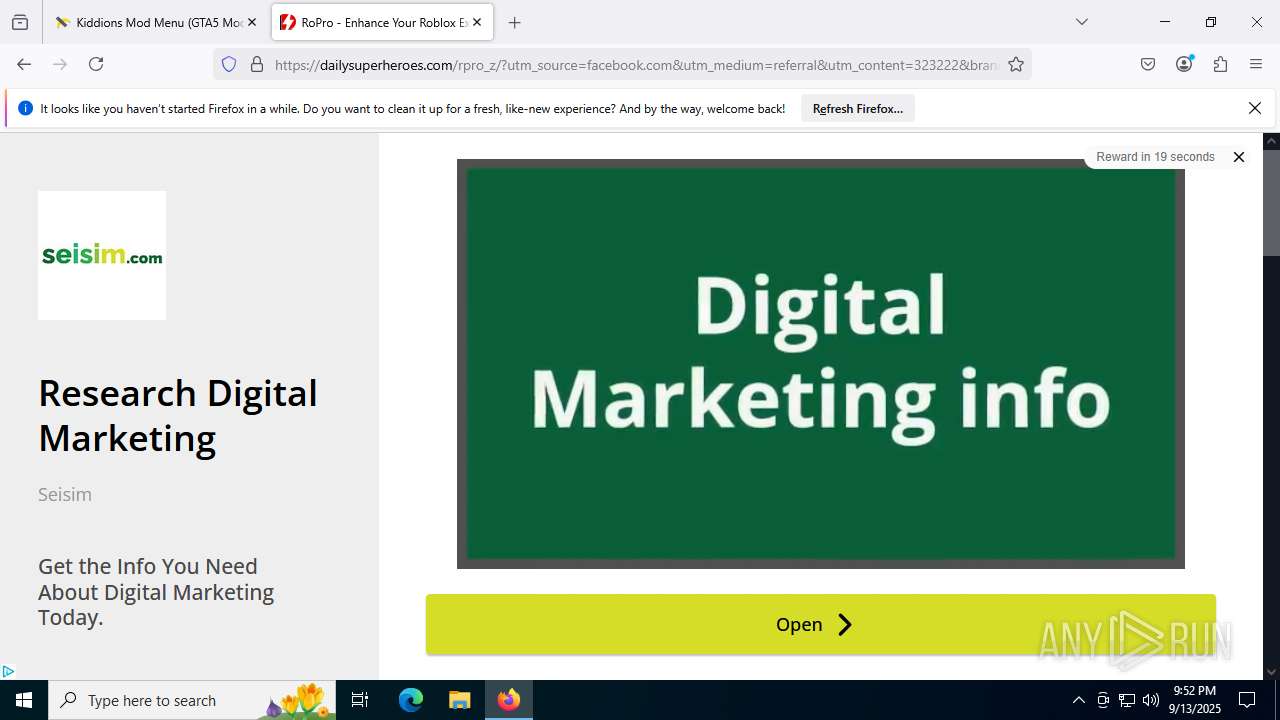Dismiss the Firefox refresh notification bar
Image resolution: width=1280 pixels, height=720 pixels.
pyautogui.click(x=1255, y=108)
